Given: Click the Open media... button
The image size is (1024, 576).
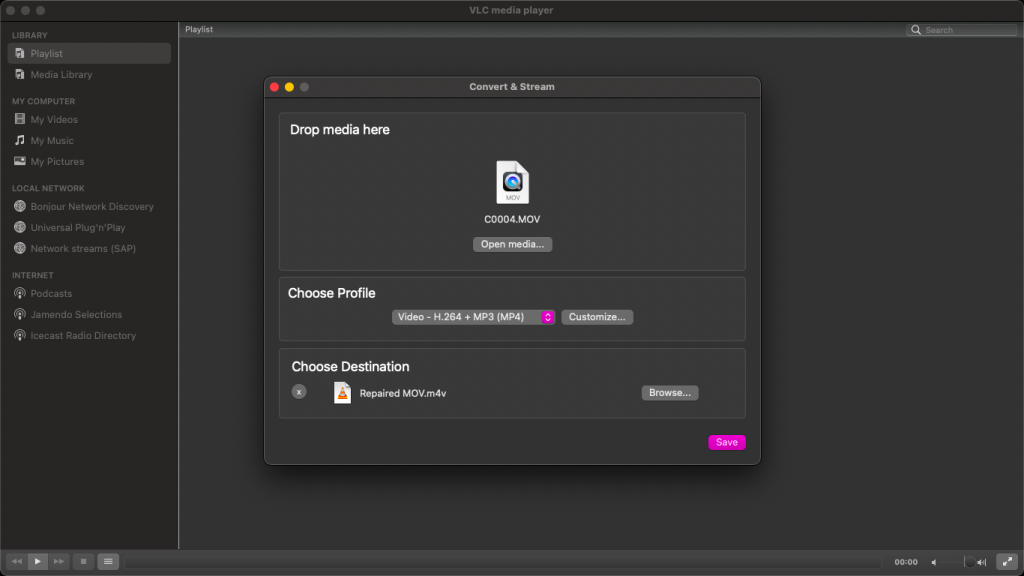Looking at the screenshot, I should [512, 244].
